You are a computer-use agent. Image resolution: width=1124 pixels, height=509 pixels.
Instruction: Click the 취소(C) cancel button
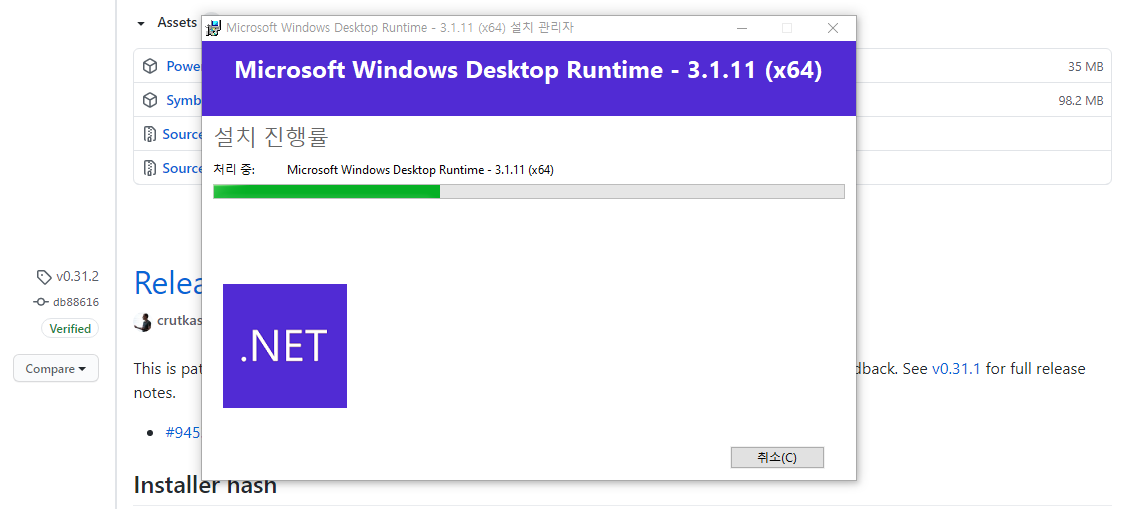777,457
